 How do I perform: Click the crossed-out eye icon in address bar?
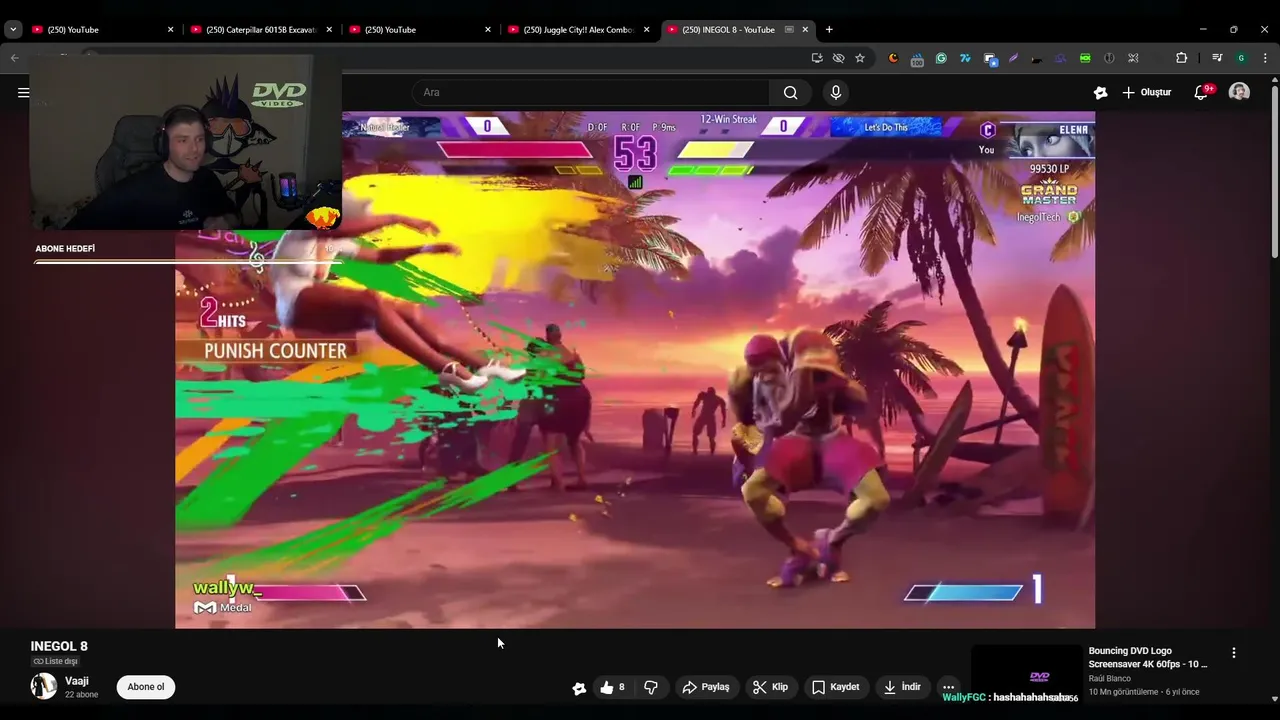tap(838, 58)
